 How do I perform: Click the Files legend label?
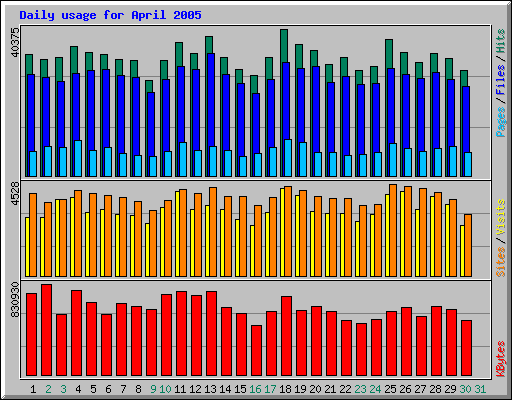(x=500, y=80)
